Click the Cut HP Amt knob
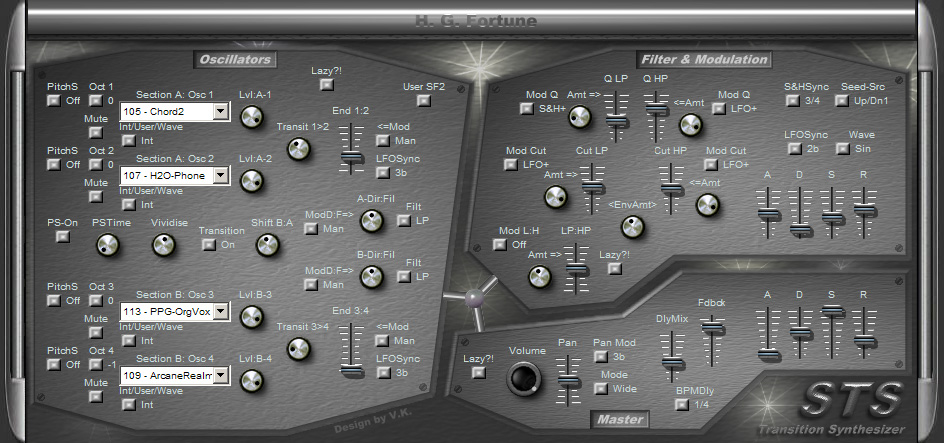 [707, 205]
